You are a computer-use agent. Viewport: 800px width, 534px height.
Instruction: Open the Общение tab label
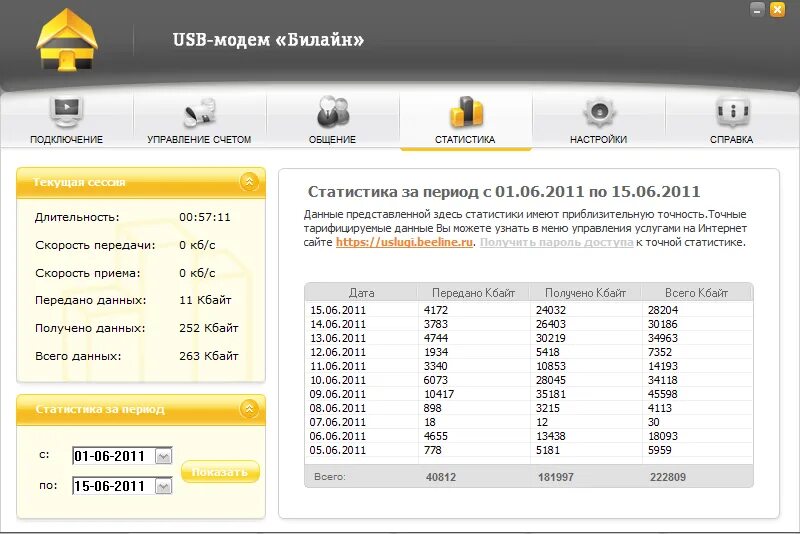(332, 139)
